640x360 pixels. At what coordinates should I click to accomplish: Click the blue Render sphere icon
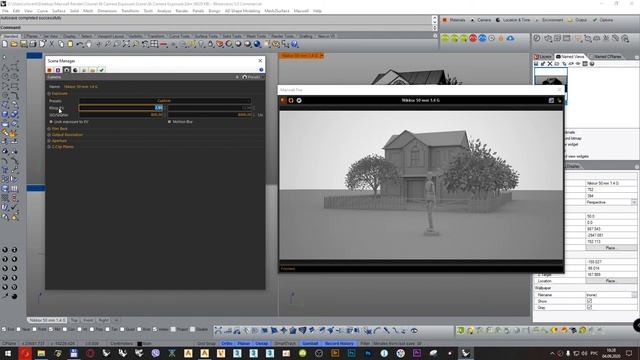pyautogui.click(x=257, y=44)
